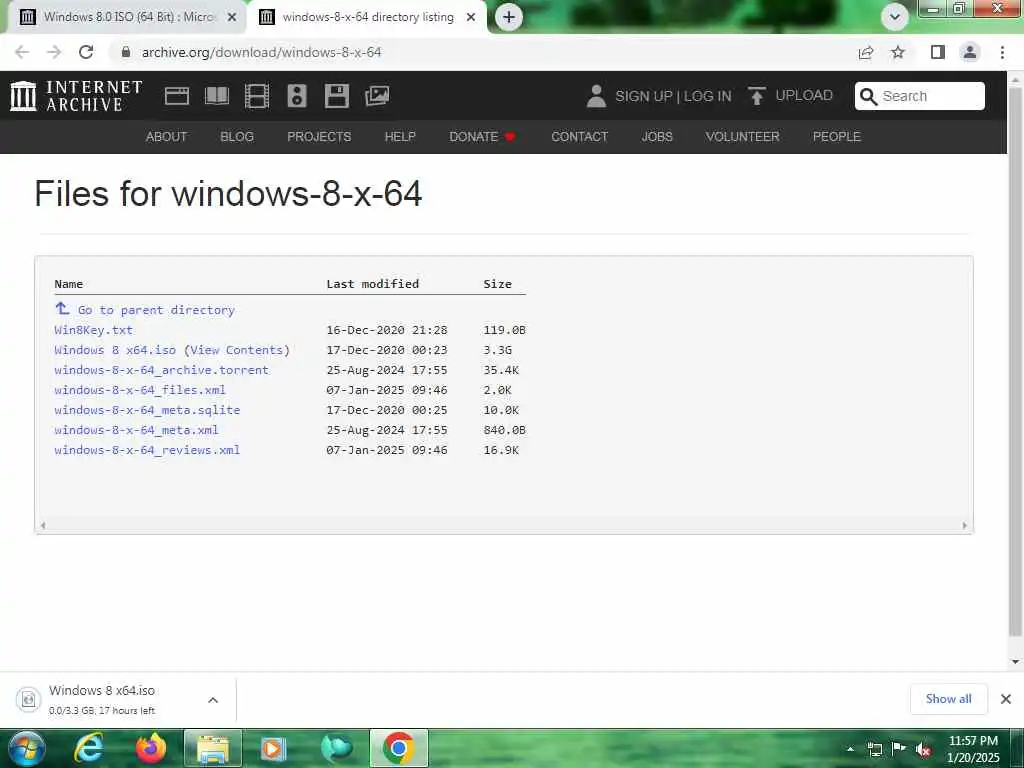Expand the download item options chevron
1024x768 pixels.
(213, 700)
